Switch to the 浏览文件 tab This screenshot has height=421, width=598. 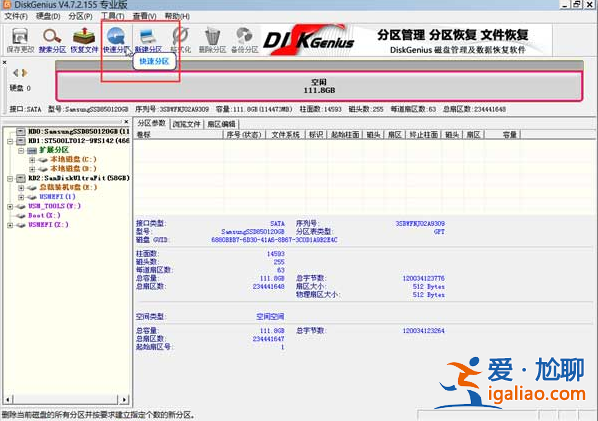(x=186, y=124)
